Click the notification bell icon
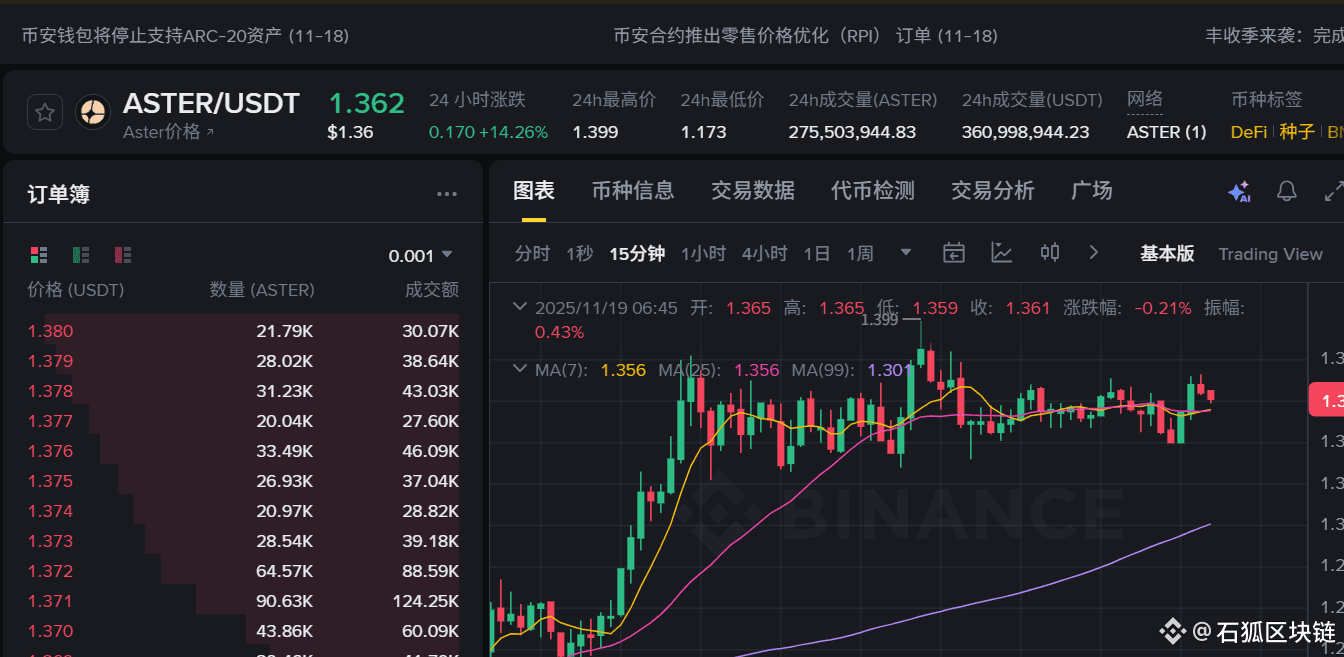 [1286, 191]
